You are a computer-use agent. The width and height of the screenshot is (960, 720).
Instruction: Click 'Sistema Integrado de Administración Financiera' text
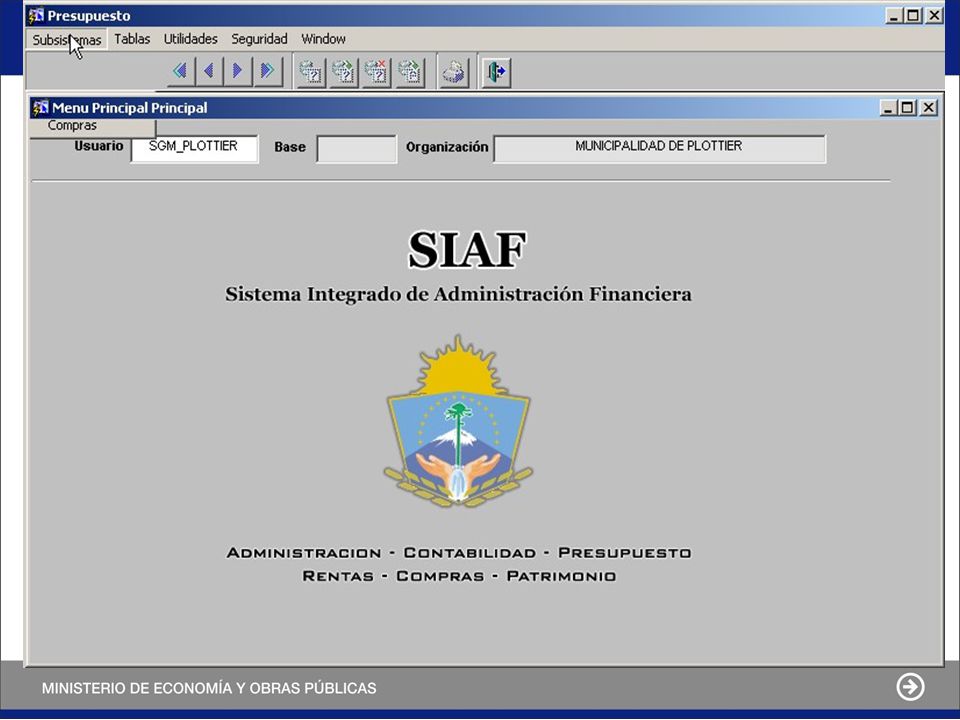click(458, 294)
